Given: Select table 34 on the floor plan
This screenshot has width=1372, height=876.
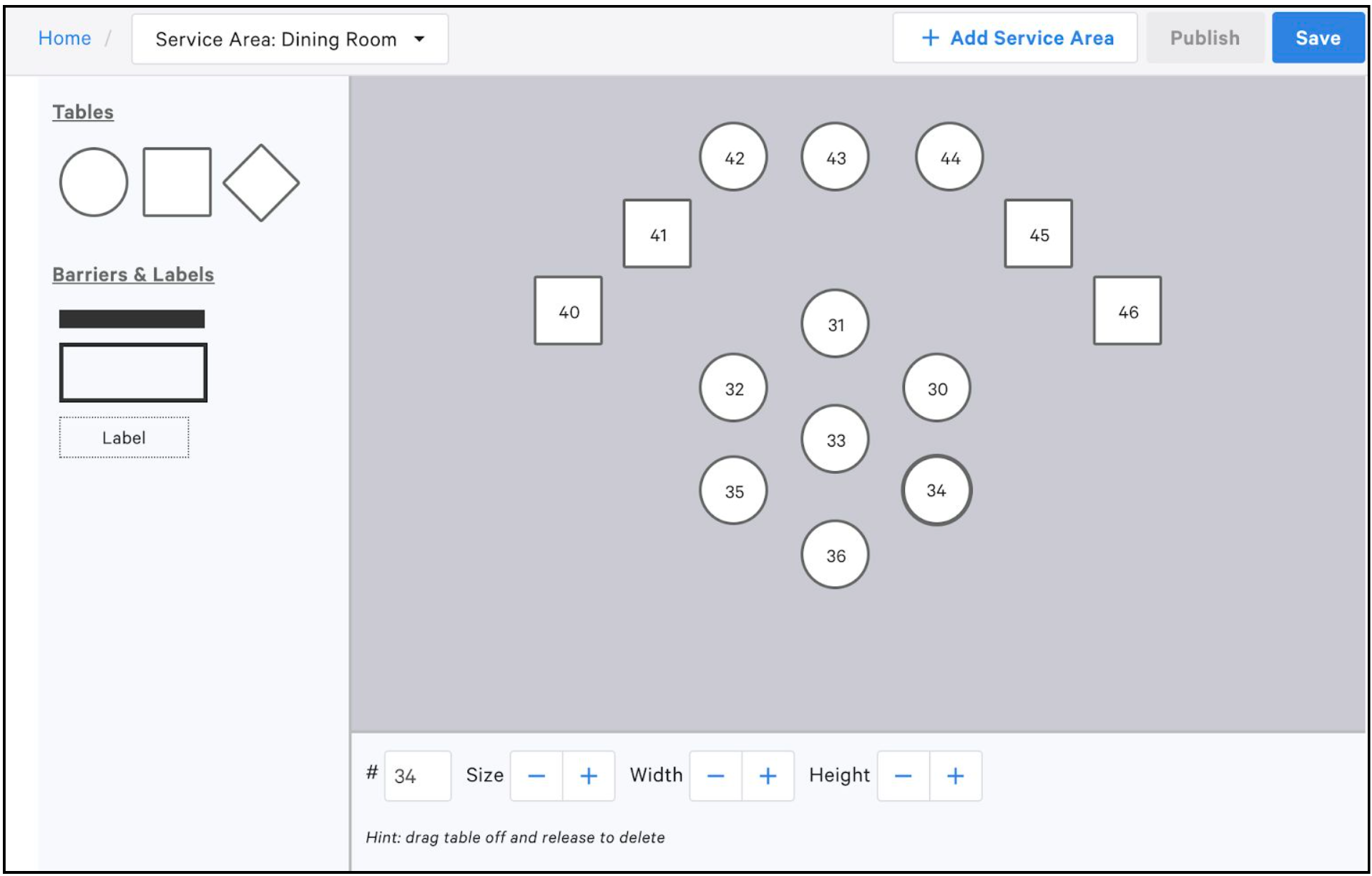Looking at the screenshot, I should click(936, 490).
